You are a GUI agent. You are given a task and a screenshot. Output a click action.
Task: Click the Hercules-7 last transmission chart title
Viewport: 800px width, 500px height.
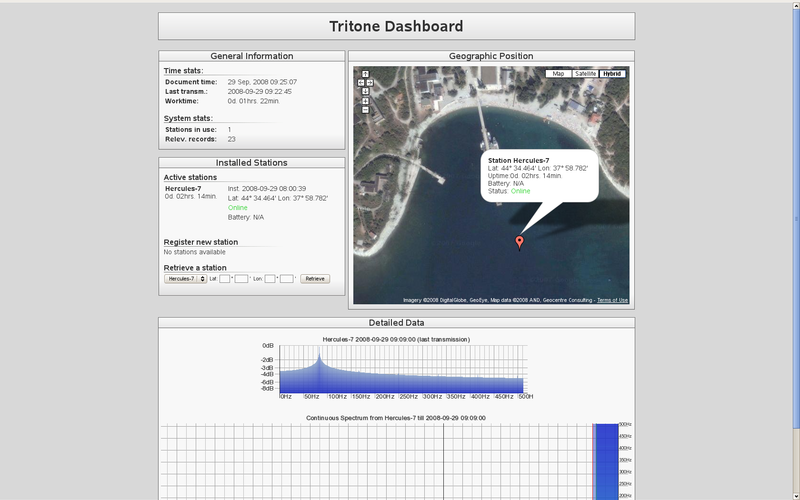pyautogui.click(x=396, y=339)
